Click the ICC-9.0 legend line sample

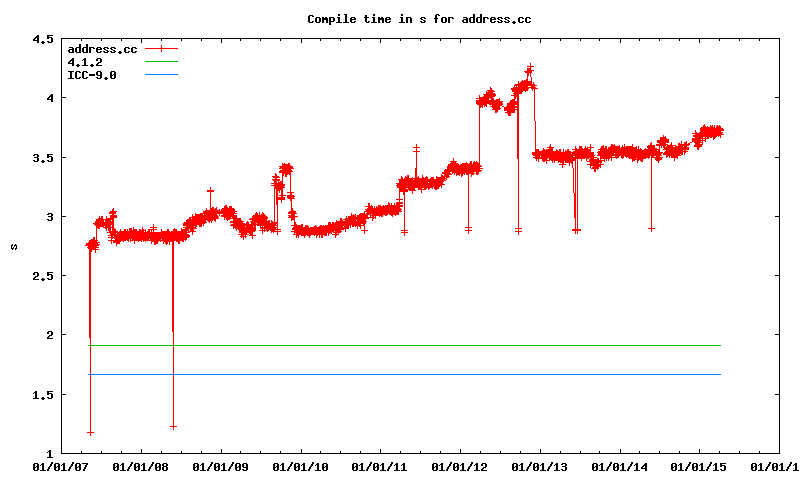[x=161, y=75]
